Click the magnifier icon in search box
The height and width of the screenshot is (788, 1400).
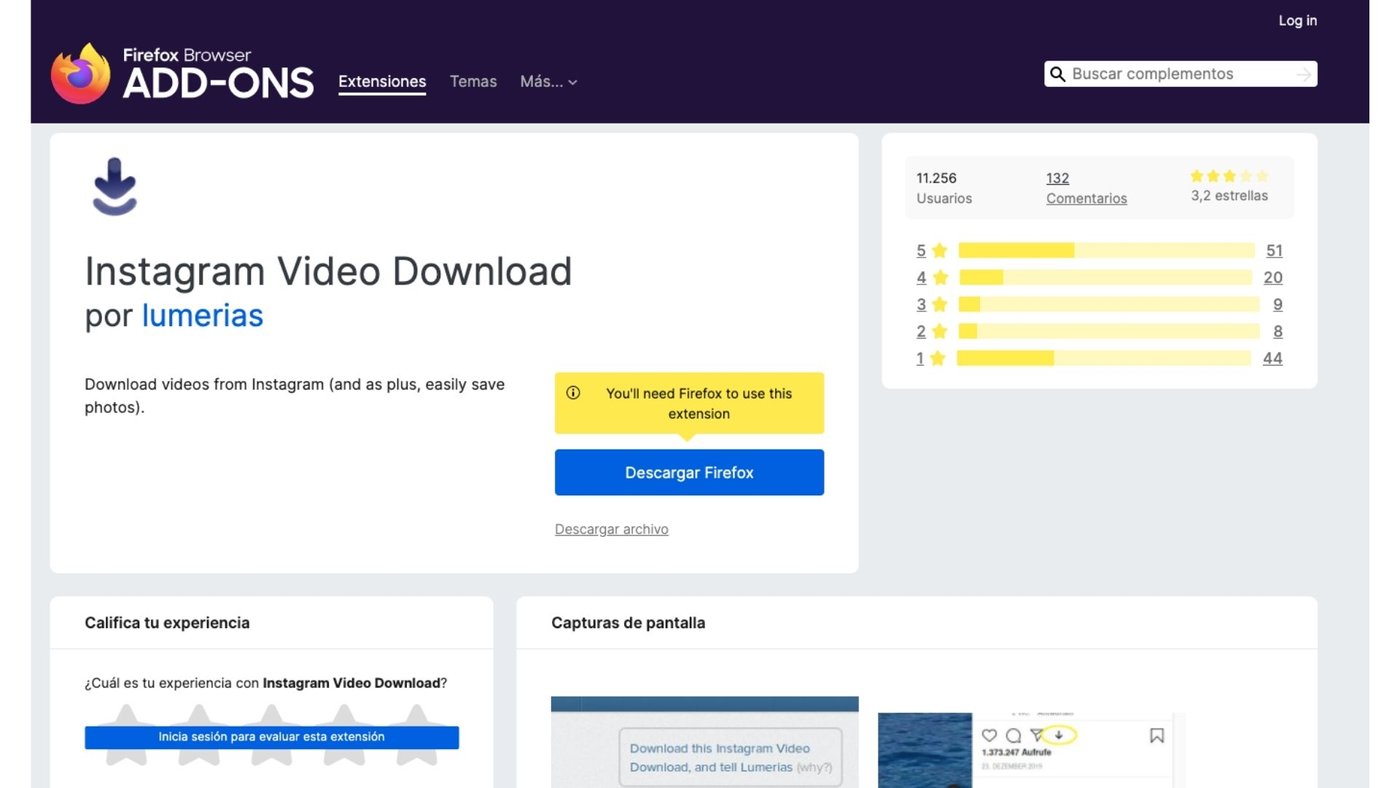1057,74
